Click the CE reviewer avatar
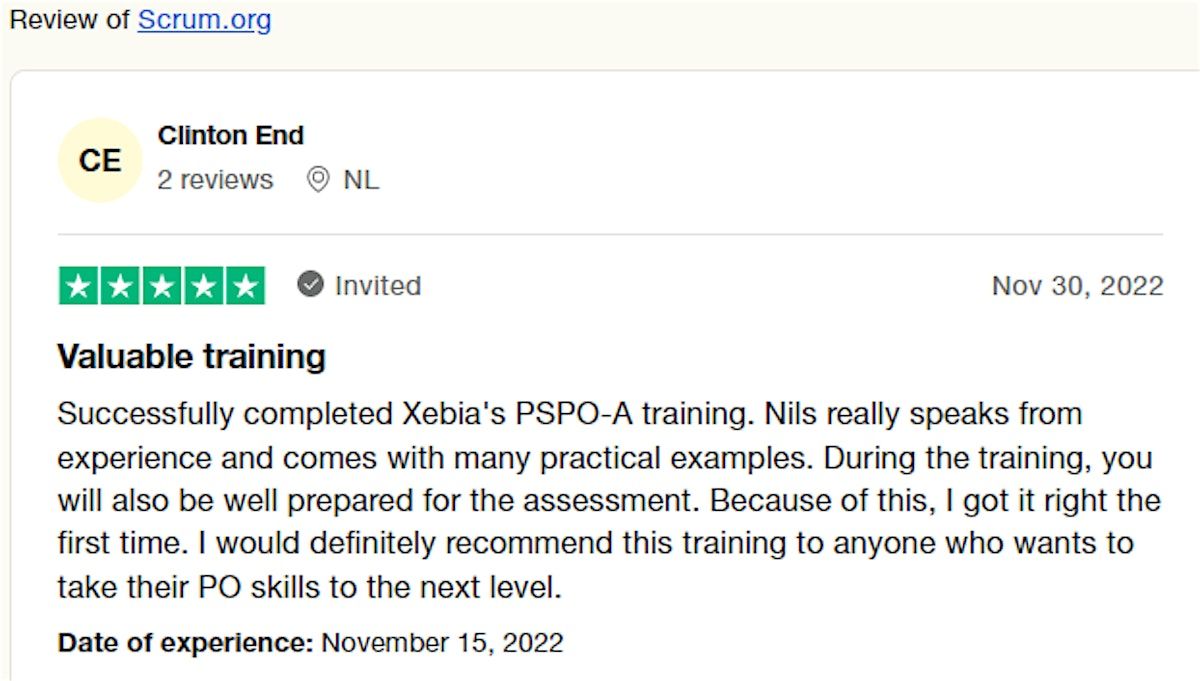 click(99, 160)
